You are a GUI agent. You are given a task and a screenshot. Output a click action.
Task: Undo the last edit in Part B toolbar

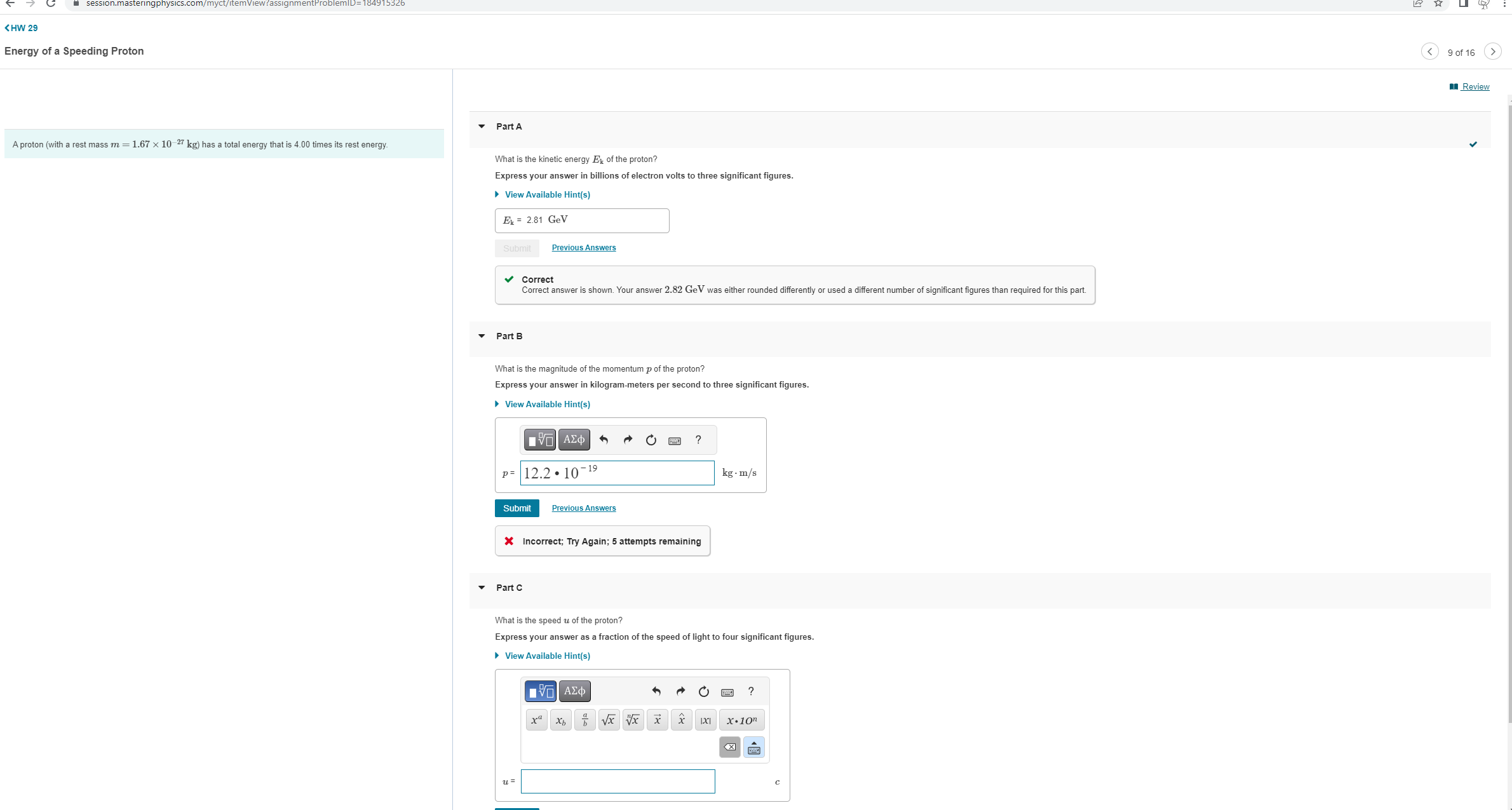pos(604,440)
